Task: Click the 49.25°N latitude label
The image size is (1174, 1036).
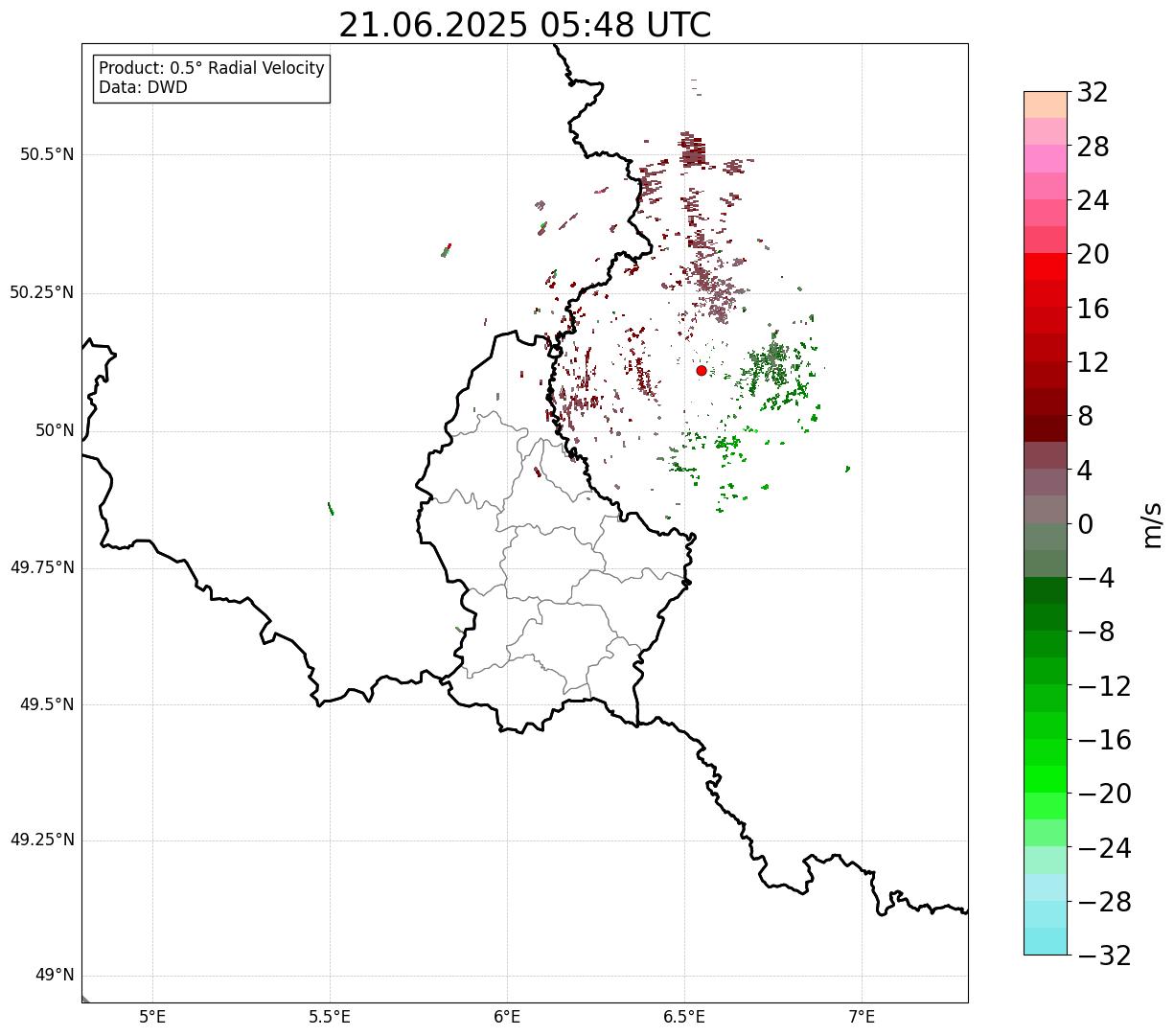Action: click(42, 840)
